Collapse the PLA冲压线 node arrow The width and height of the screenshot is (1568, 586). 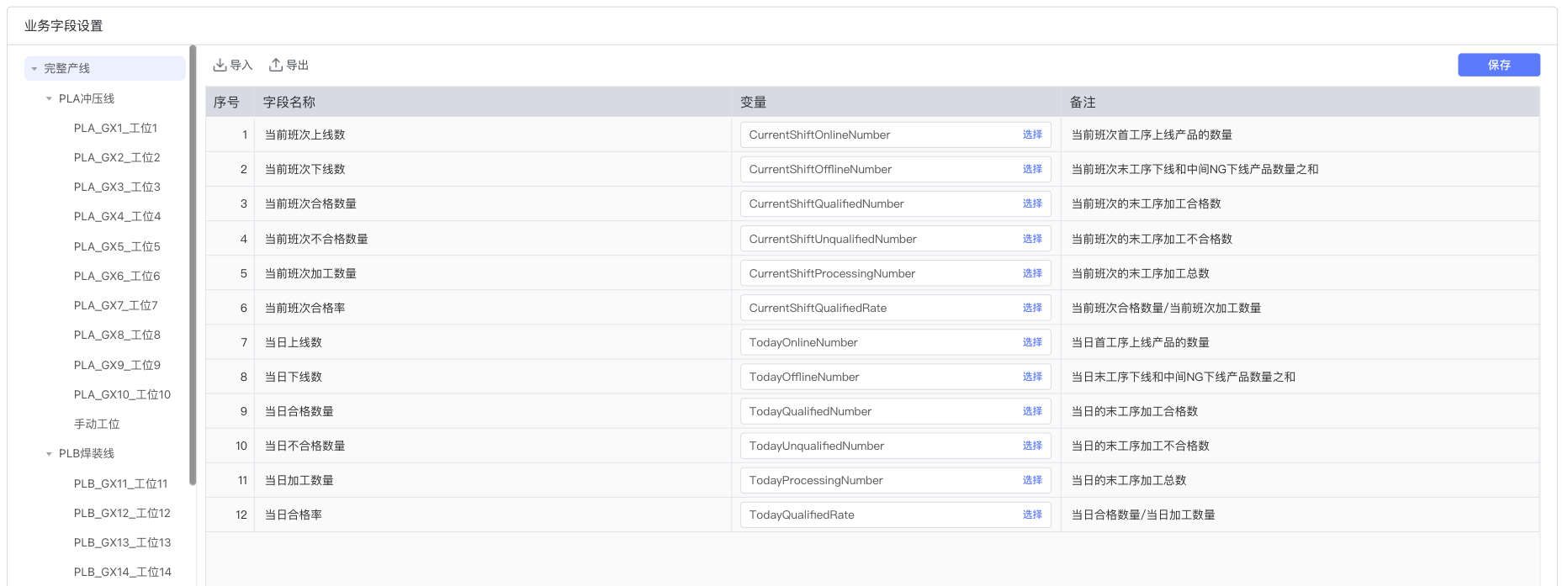tap(49, 99)
